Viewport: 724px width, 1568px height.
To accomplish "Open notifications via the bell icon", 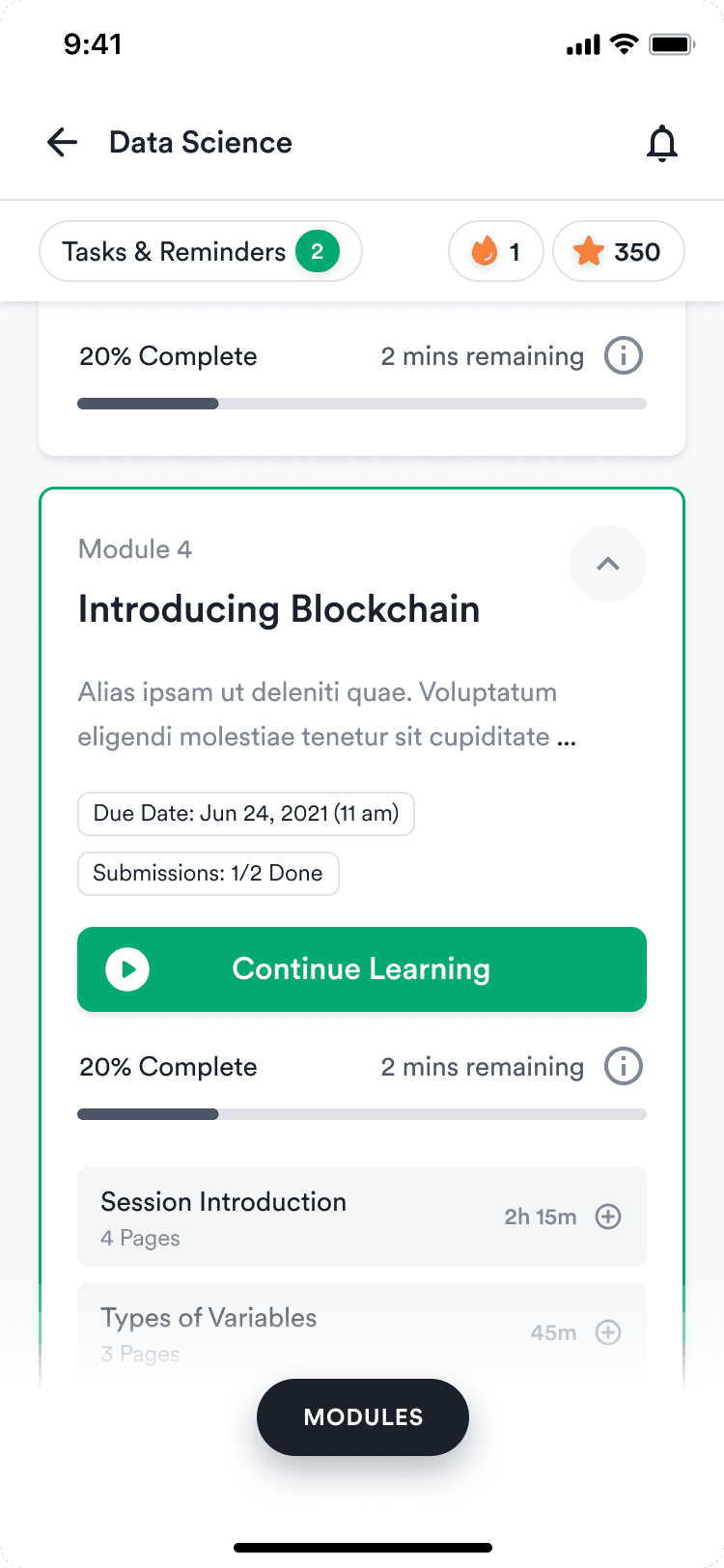I will tap(662, 143).
